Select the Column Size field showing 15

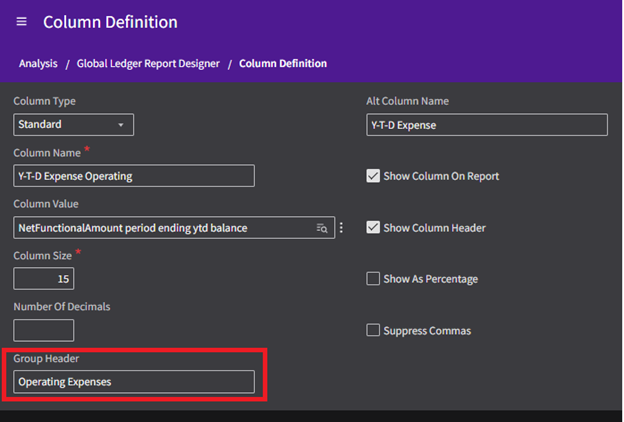[x=44, y=279]
